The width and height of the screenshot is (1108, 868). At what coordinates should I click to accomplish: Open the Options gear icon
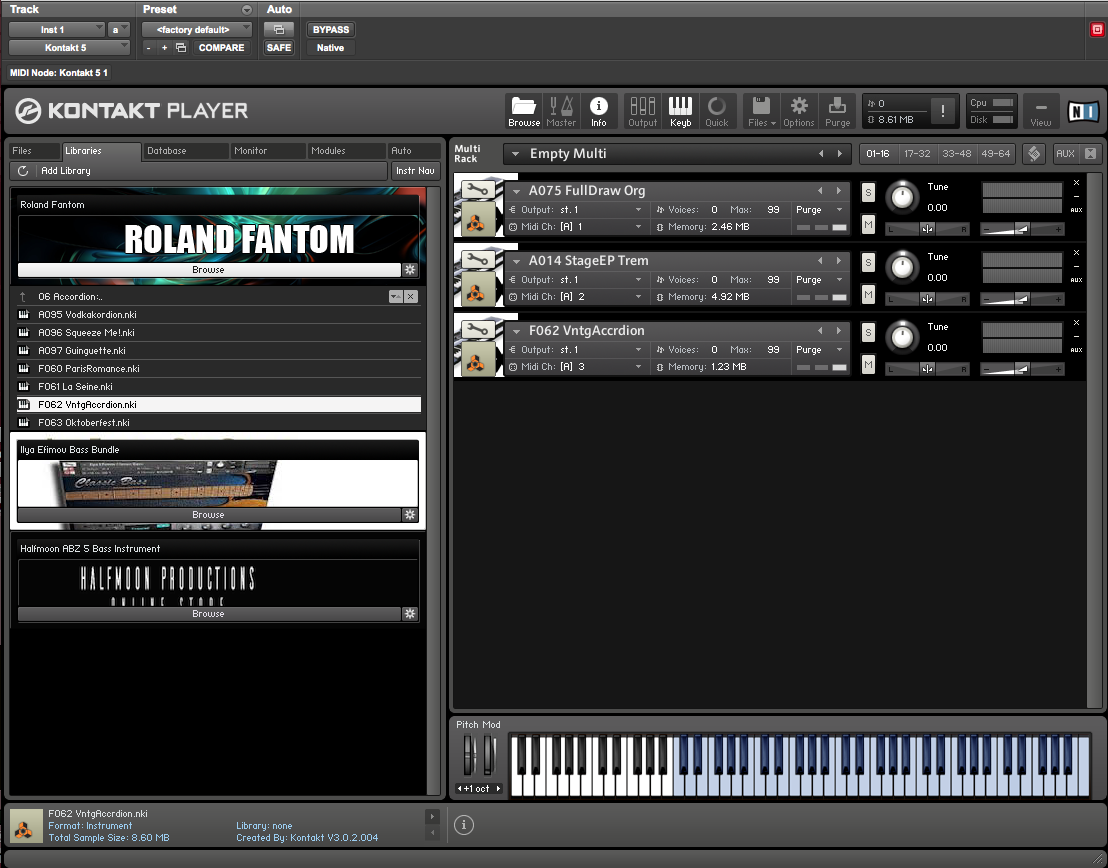coord(798,111)
